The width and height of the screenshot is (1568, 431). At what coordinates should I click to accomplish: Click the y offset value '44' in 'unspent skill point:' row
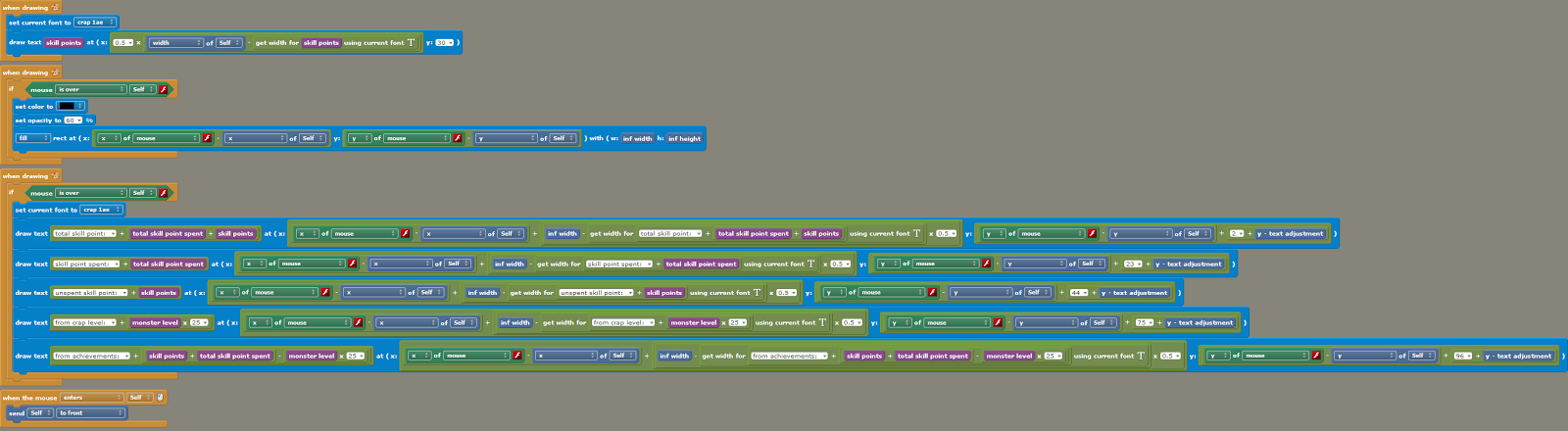click(1078, 293)
